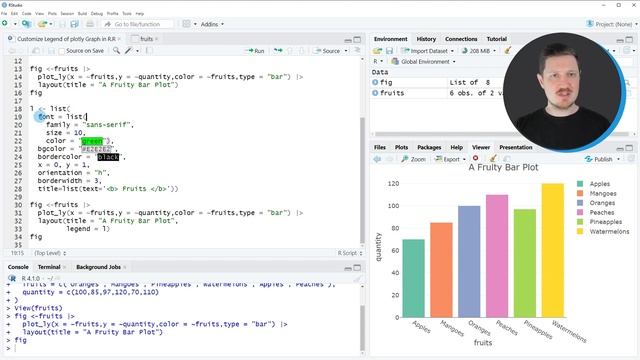Click the Environment horizontal scrollbar
The height and width of the screenshot is (360, 640).
tap(502, 134)
